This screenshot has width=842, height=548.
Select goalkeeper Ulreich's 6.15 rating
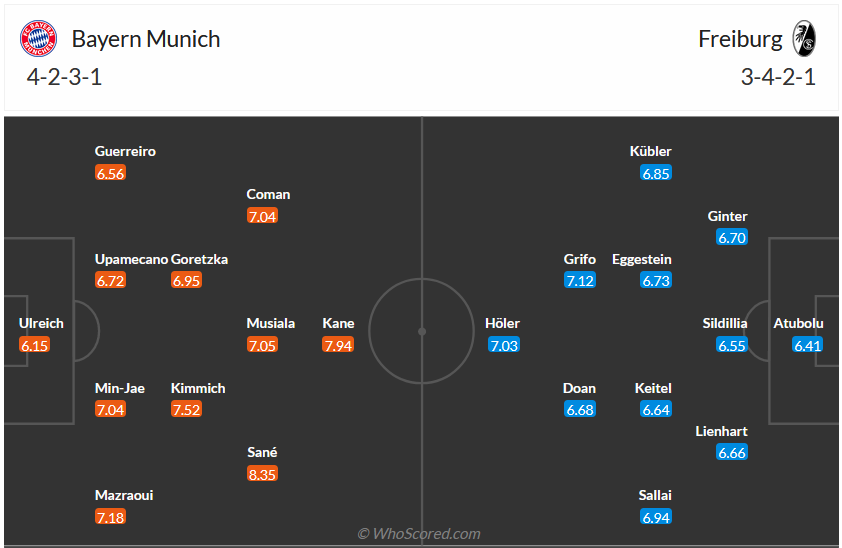(34, 345)
